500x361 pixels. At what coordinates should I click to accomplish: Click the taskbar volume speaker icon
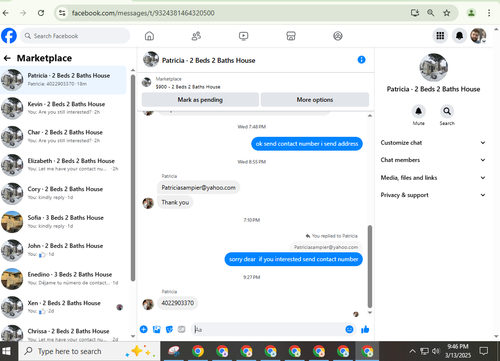click(435, 351)
